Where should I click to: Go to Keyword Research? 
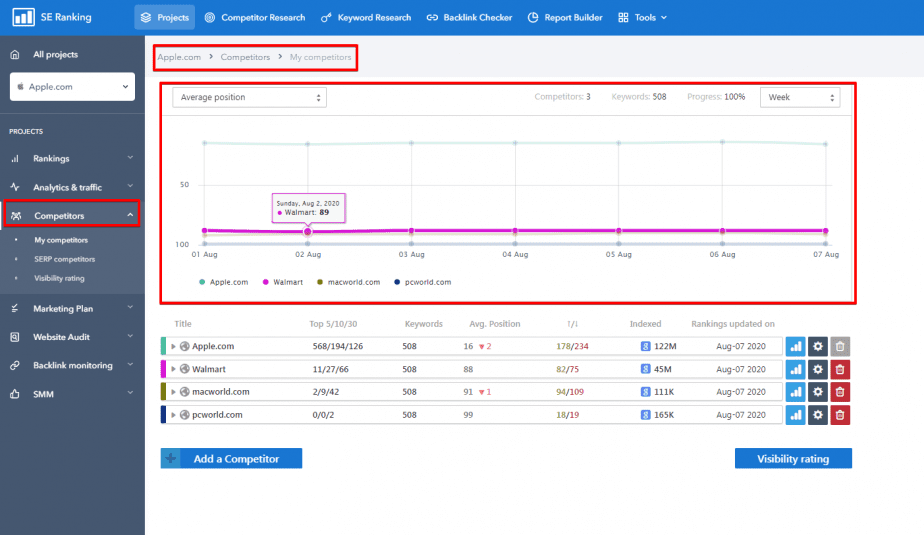click(x=365, y=18)
